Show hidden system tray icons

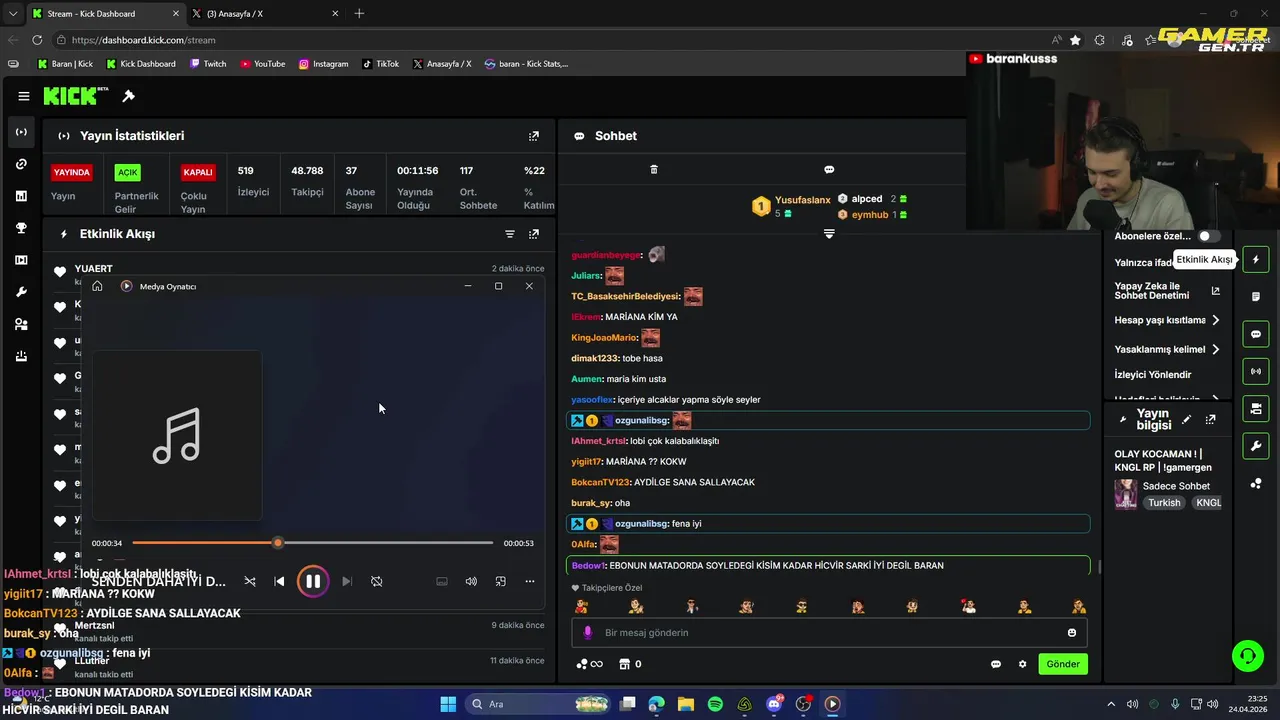(x=1110, y=704)
